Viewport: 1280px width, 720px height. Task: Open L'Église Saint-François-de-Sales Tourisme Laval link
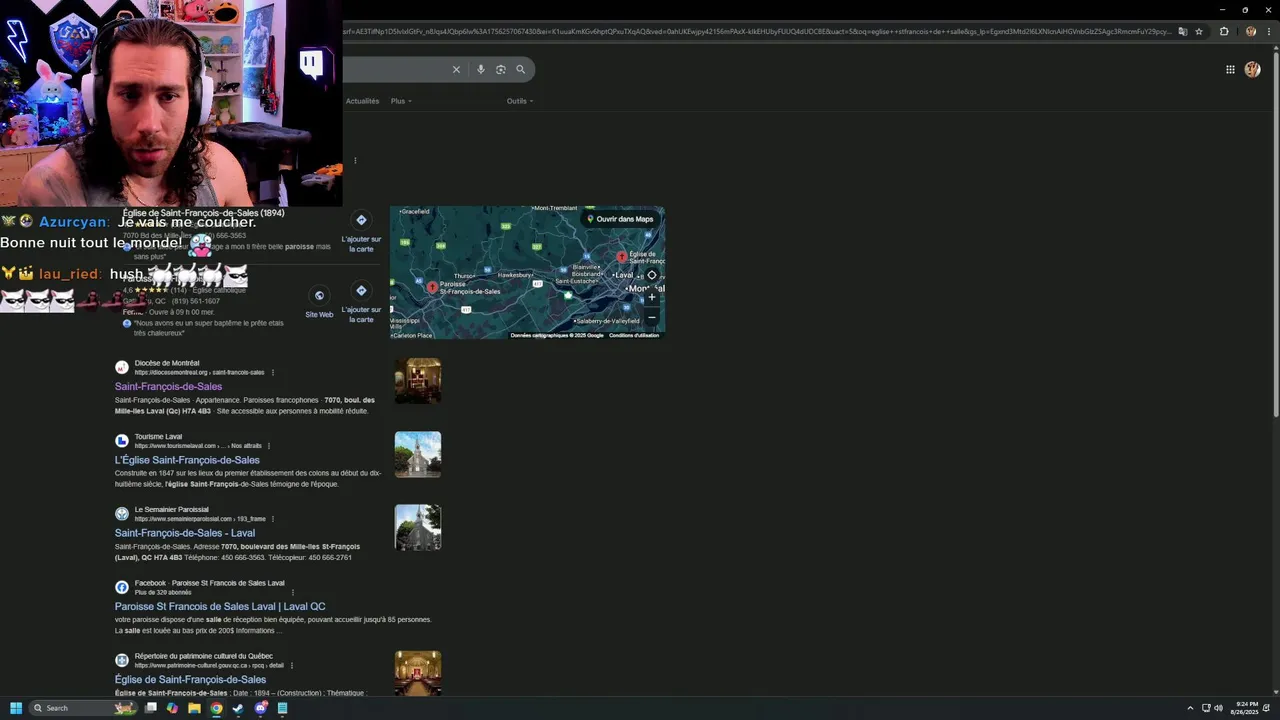pos(187,460)
